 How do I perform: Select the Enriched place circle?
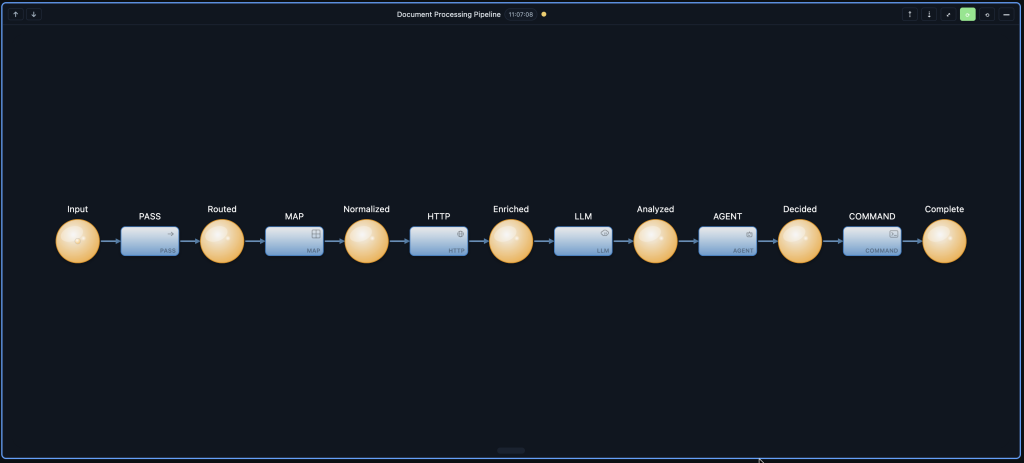[x=511, y=241]
